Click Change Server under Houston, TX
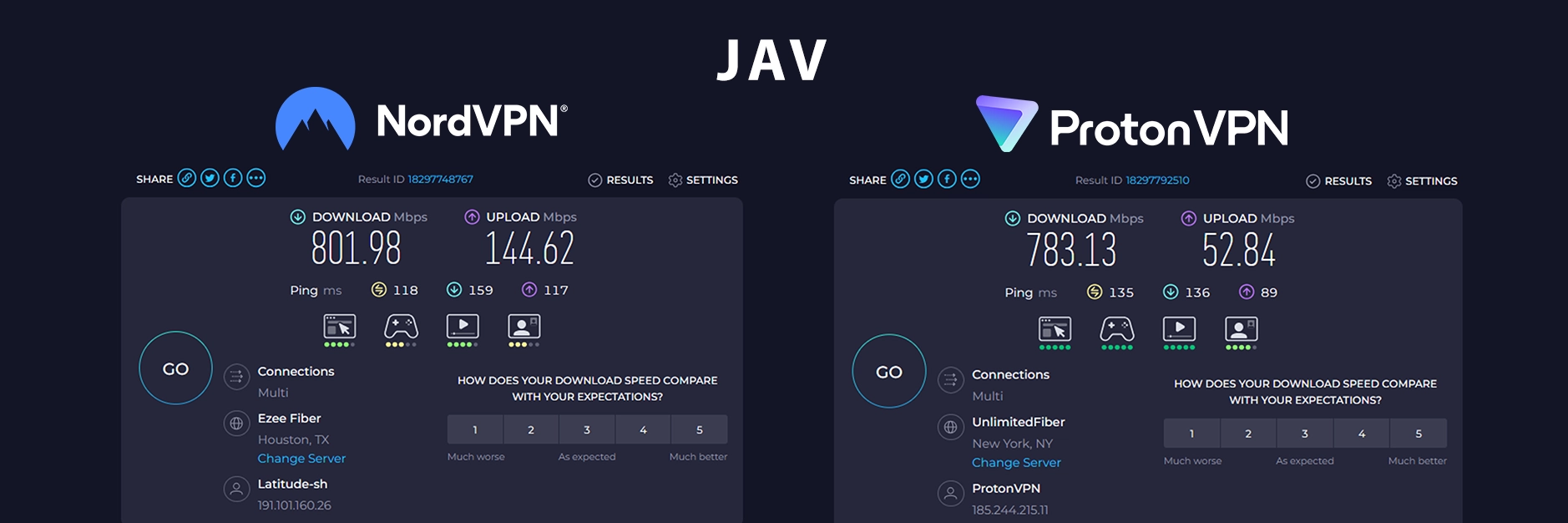 tap(301, 459)
